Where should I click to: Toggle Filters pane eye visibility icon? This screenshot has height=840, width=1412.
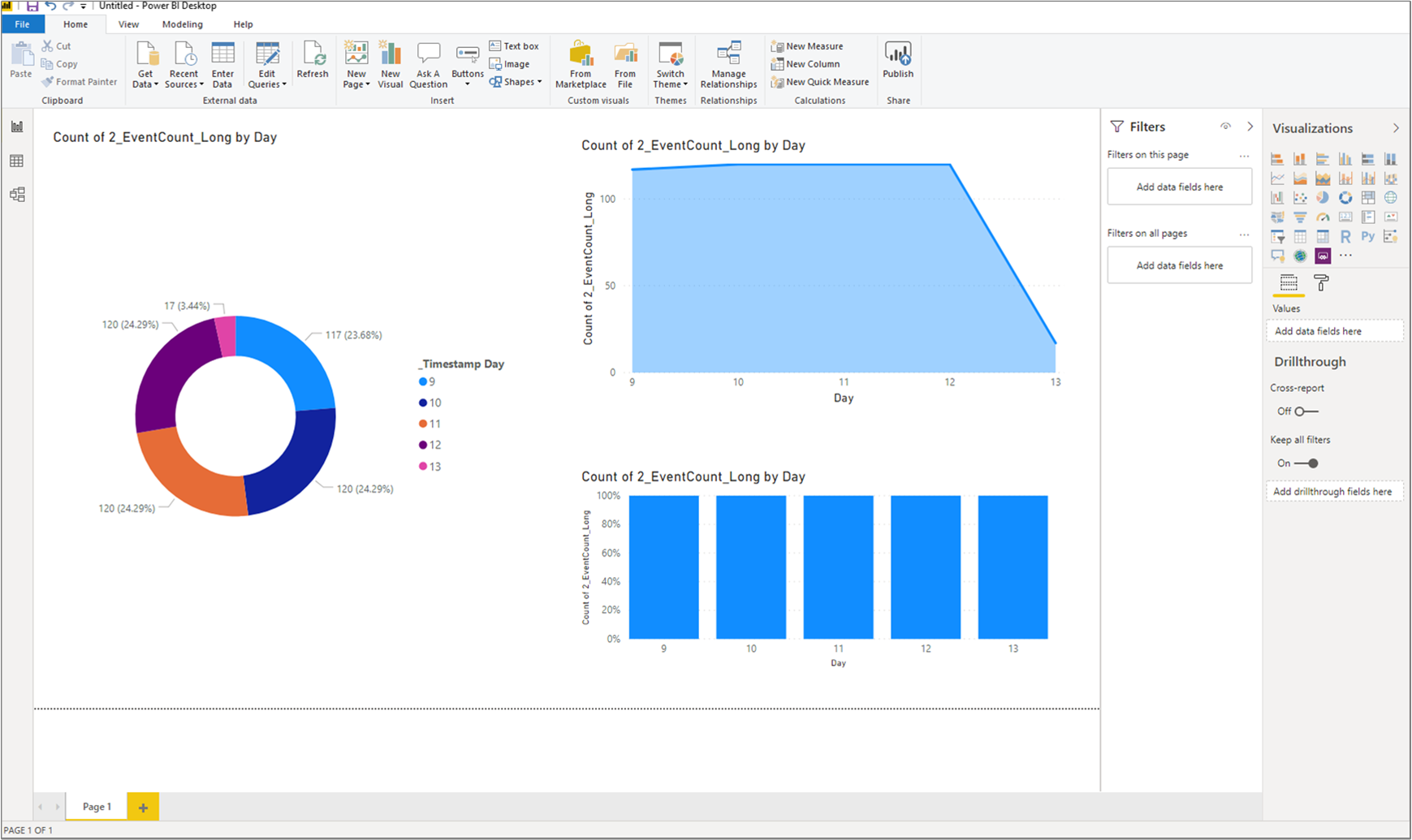click(x=1225, y=127)
